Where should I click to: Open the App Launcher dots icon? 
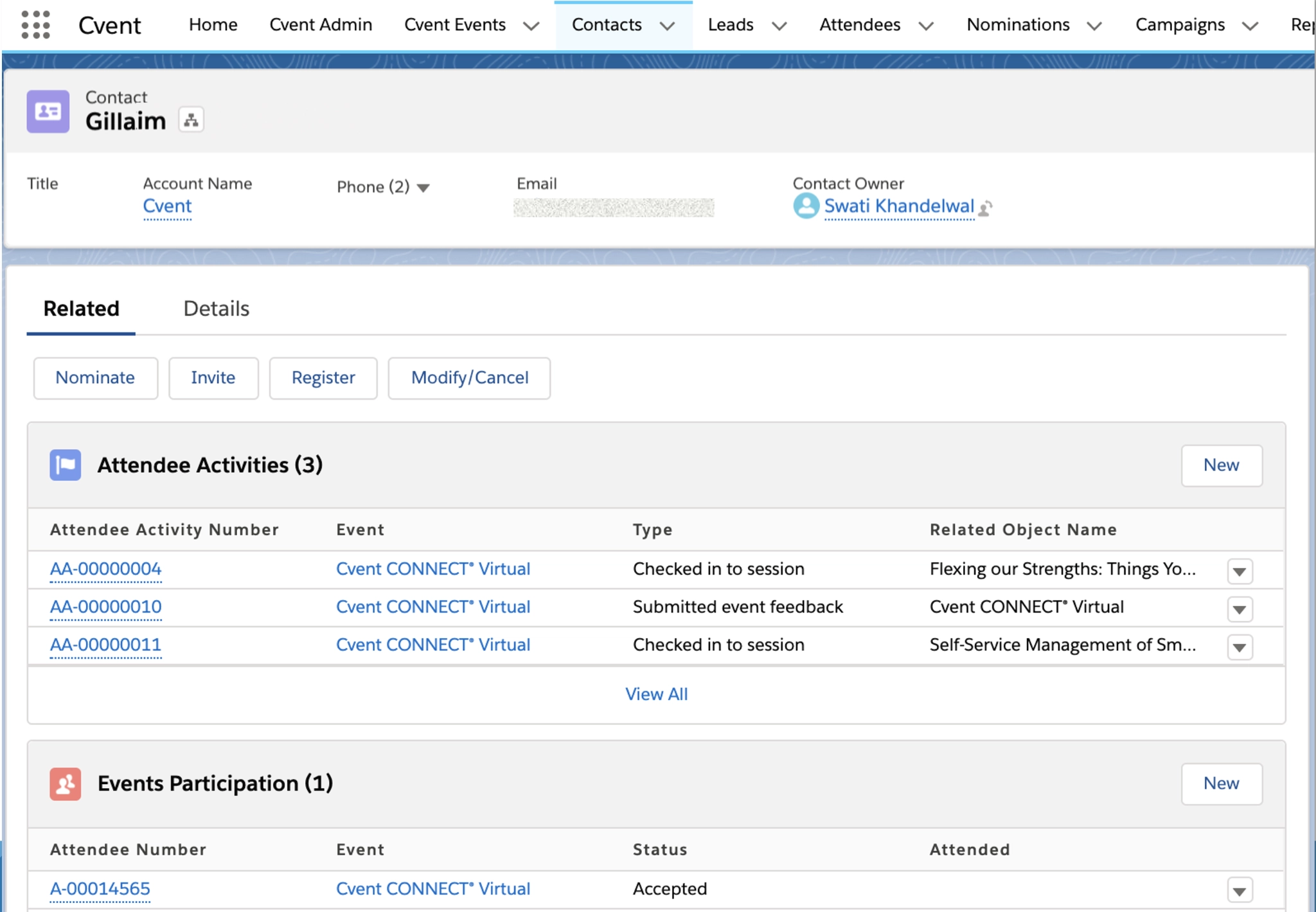point(35,24)
